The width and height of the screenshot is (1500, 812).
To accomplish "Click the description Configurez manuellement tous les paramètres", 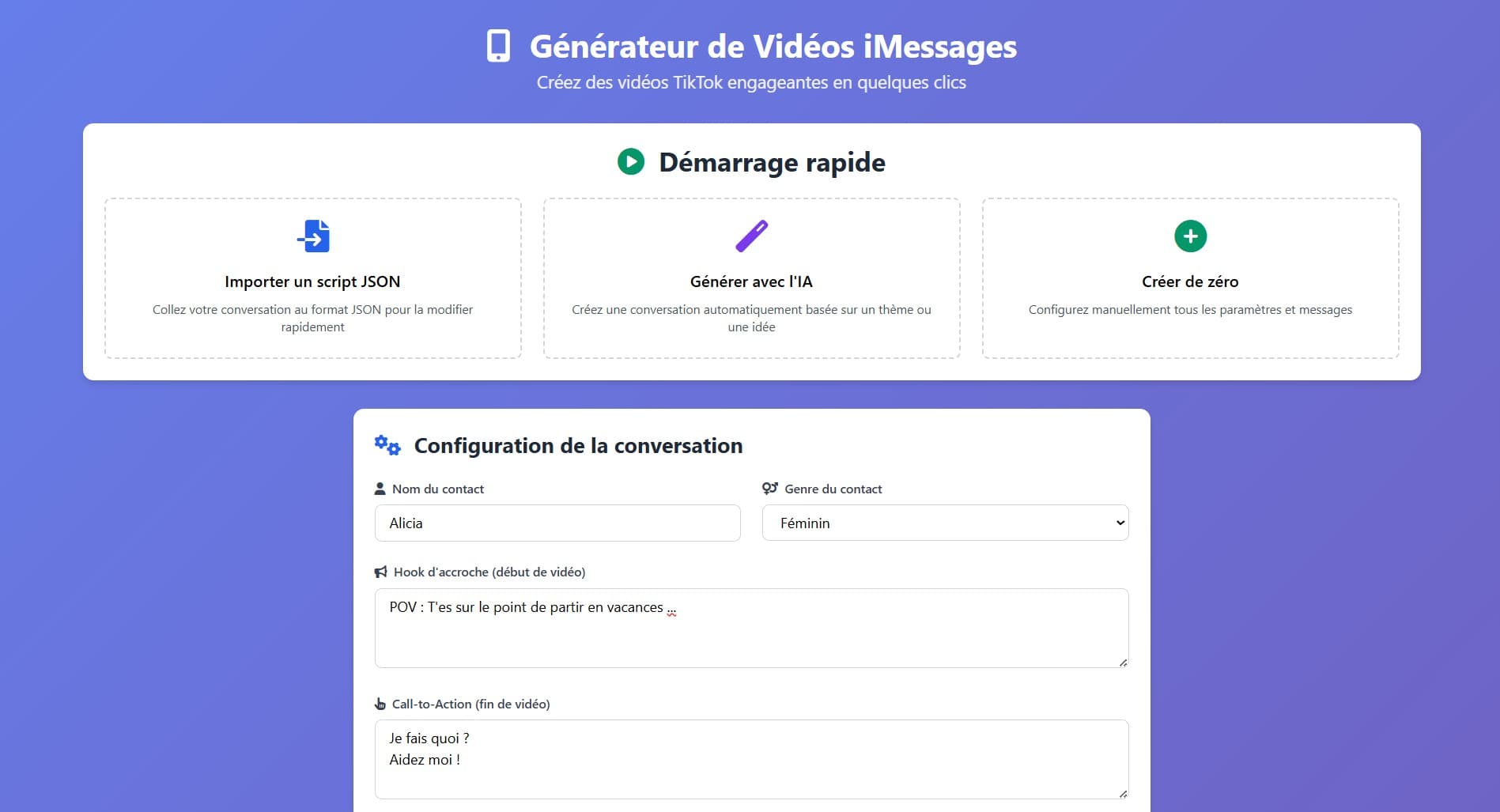I will [x=1190, y=309].
